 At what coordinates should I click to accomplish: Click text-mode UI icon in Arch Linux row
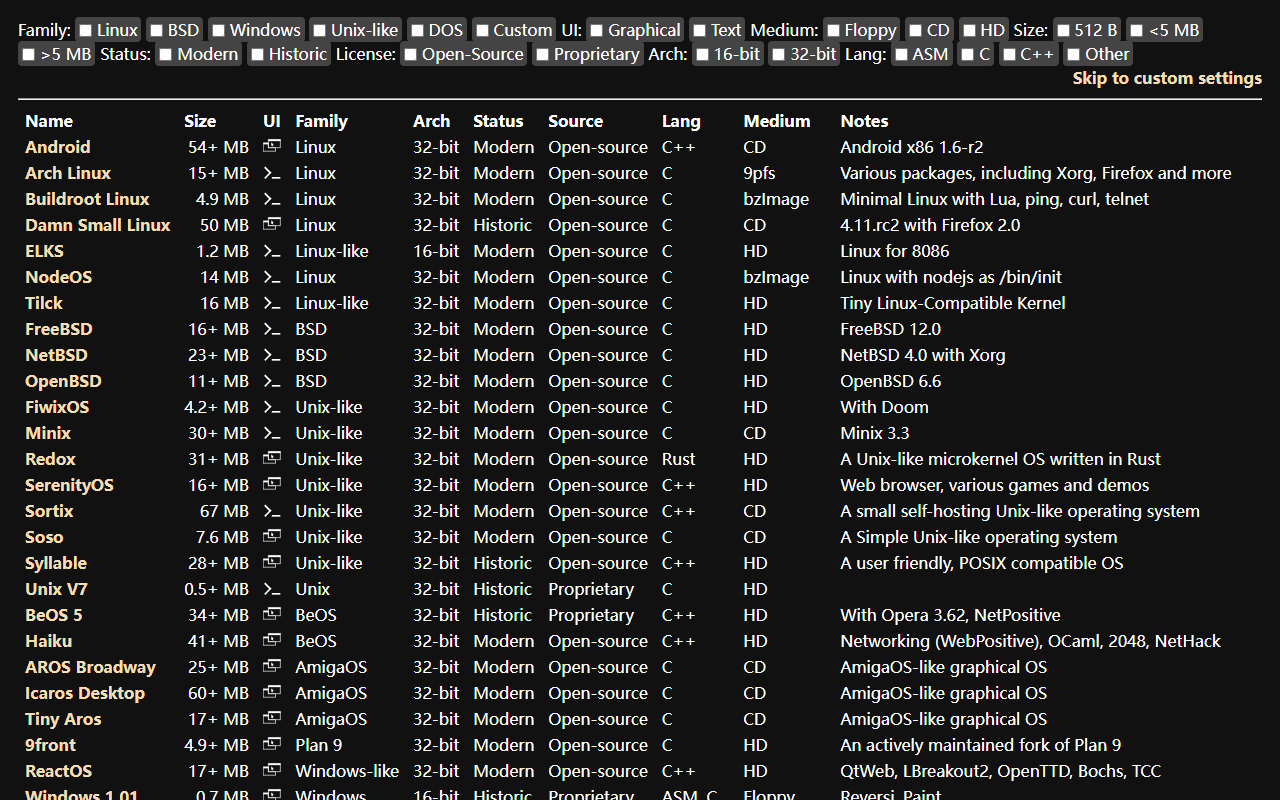coord(272,173)
